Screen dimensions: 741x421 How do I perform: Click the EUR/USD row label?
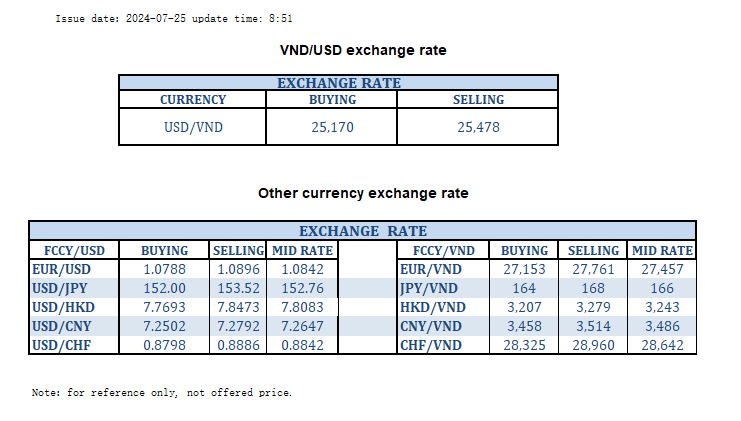(x=60, y=269)
